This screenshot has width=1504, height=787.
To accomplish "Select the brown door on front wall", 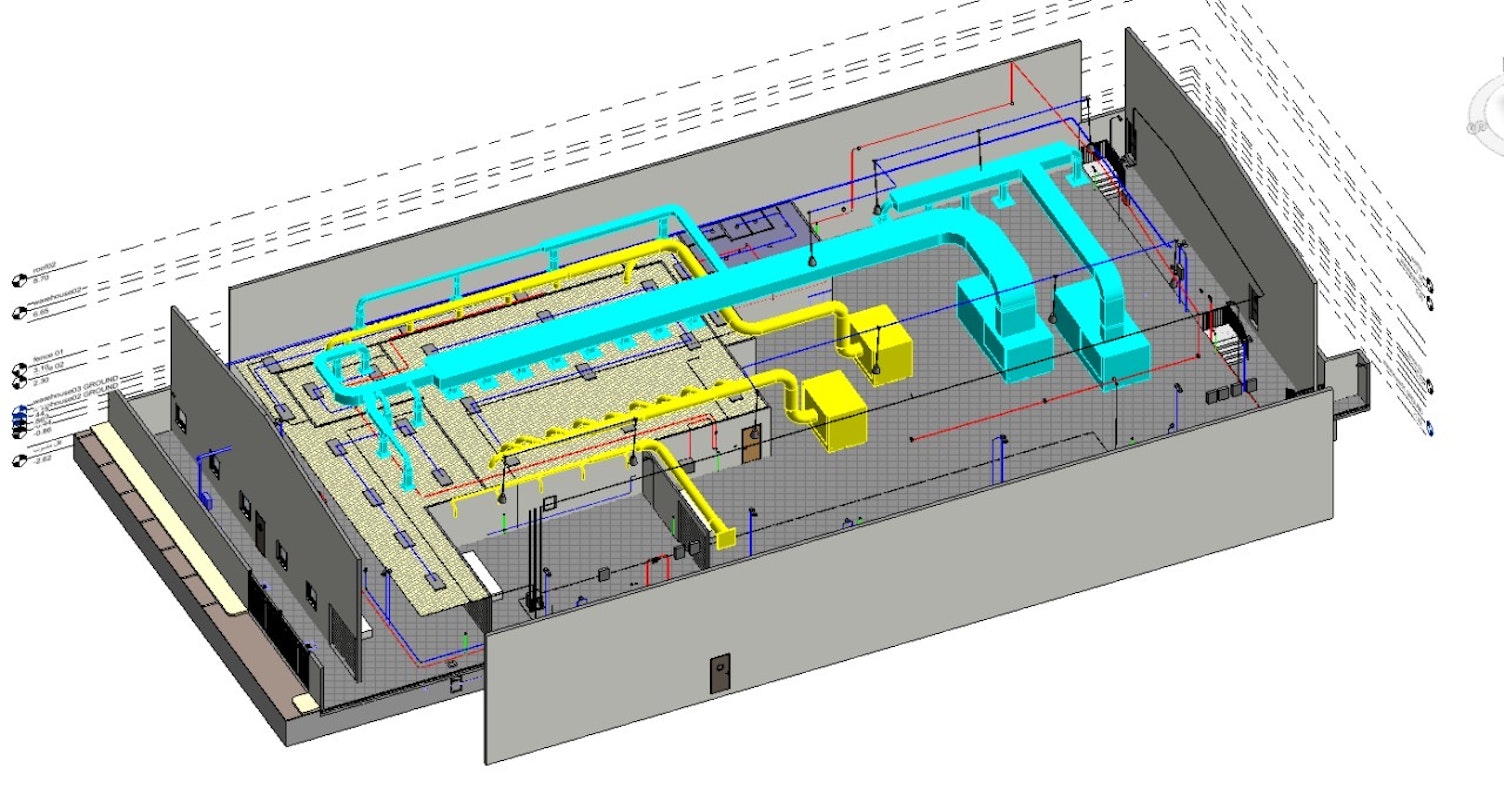I will [x=720, y=674].
